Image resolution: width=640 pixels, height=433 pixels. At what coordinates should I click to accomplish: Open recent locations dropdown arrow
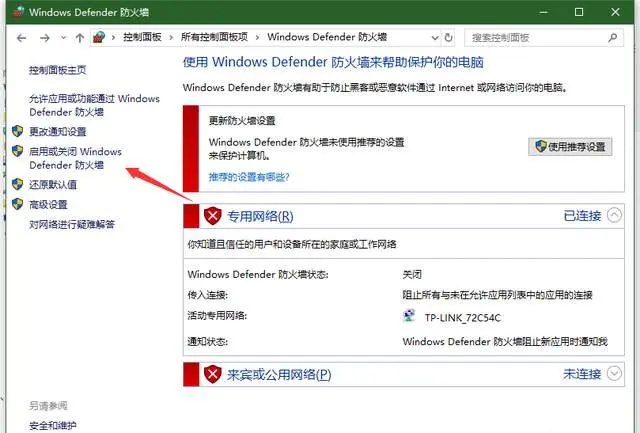click(63, 38)
